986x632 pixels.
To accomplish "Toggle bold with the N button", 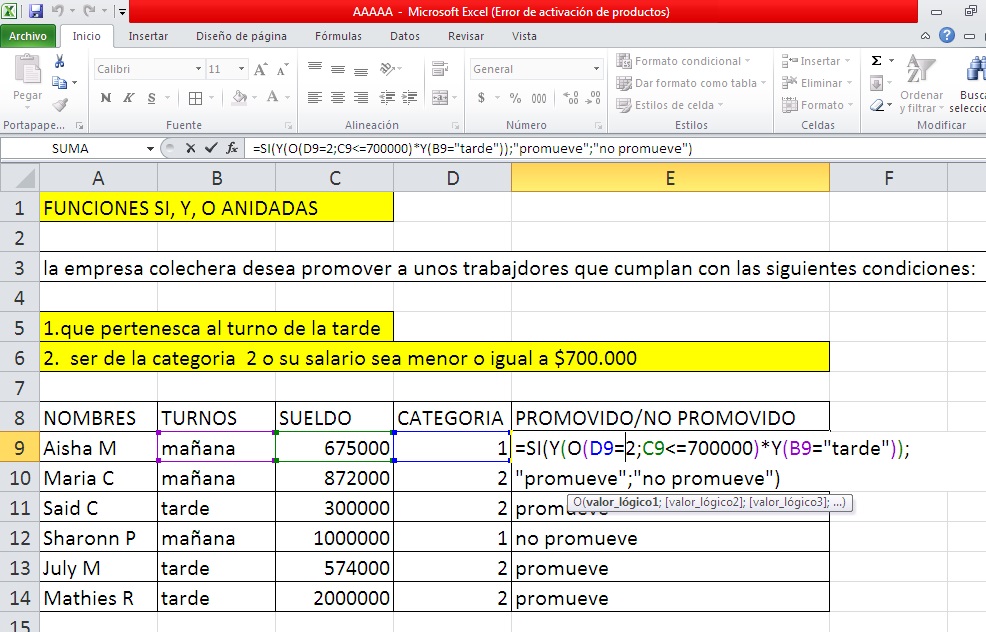I will pyautogui.click(x=105, y=97).
